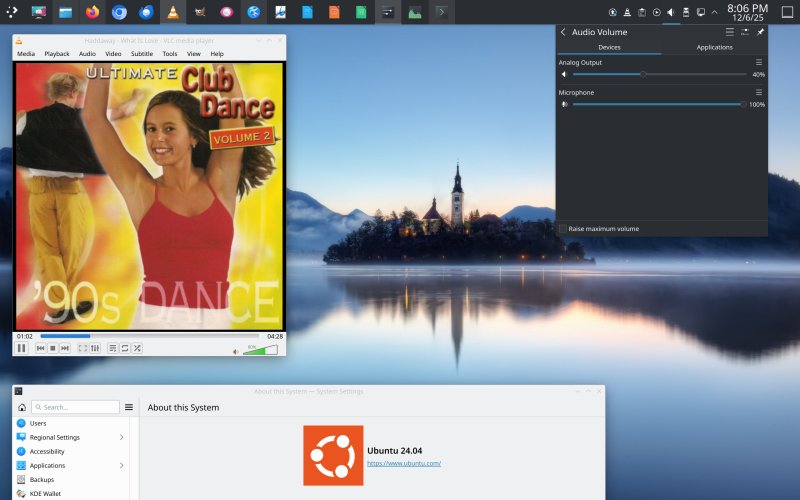Go to System Settings home

[22, 407]
